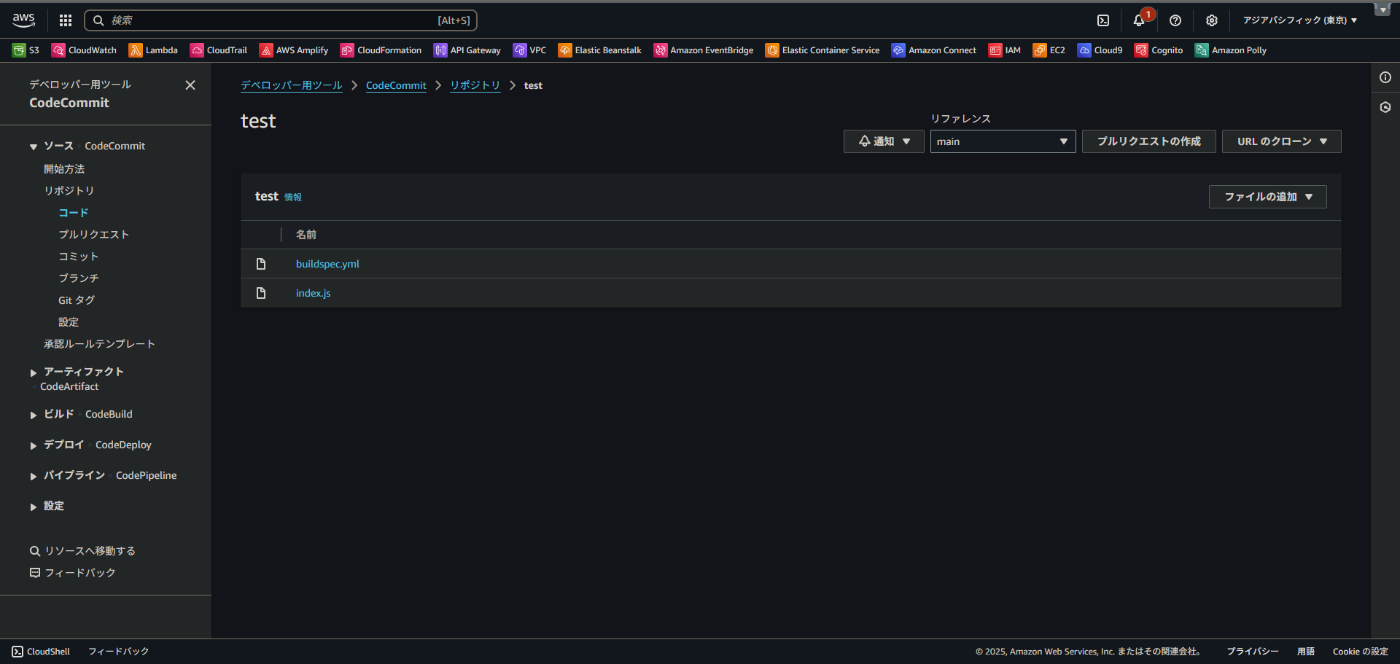Open CloudWatch bookmark shortcut
This screenshot has width=1400, height=664.
click(84, 50)
